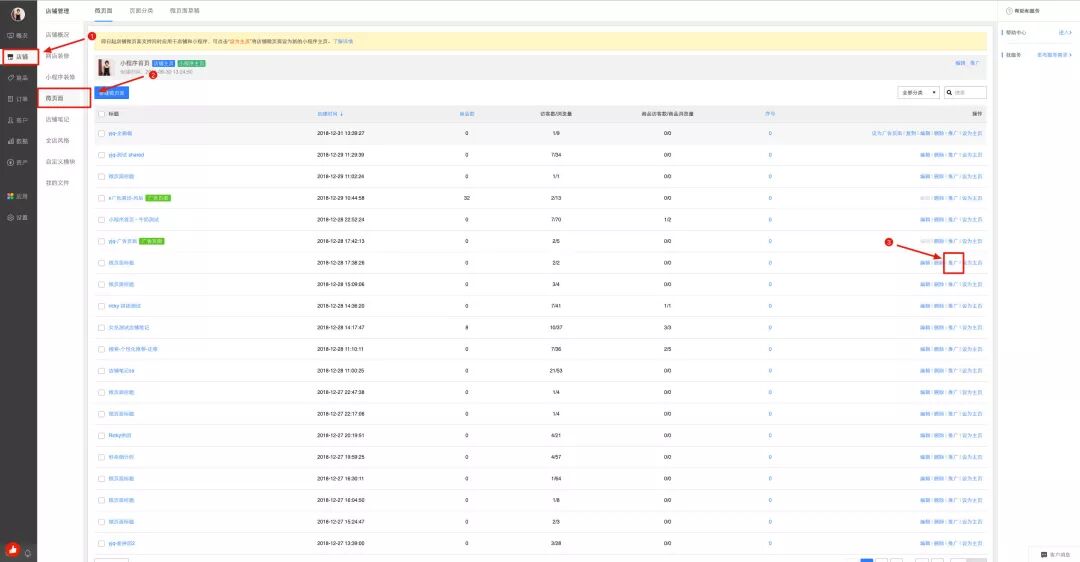Click 推广 link on 小程序首页 card
Image resolution: width=1080 pixels, height=562 pixels.
[x=975, y=63]
